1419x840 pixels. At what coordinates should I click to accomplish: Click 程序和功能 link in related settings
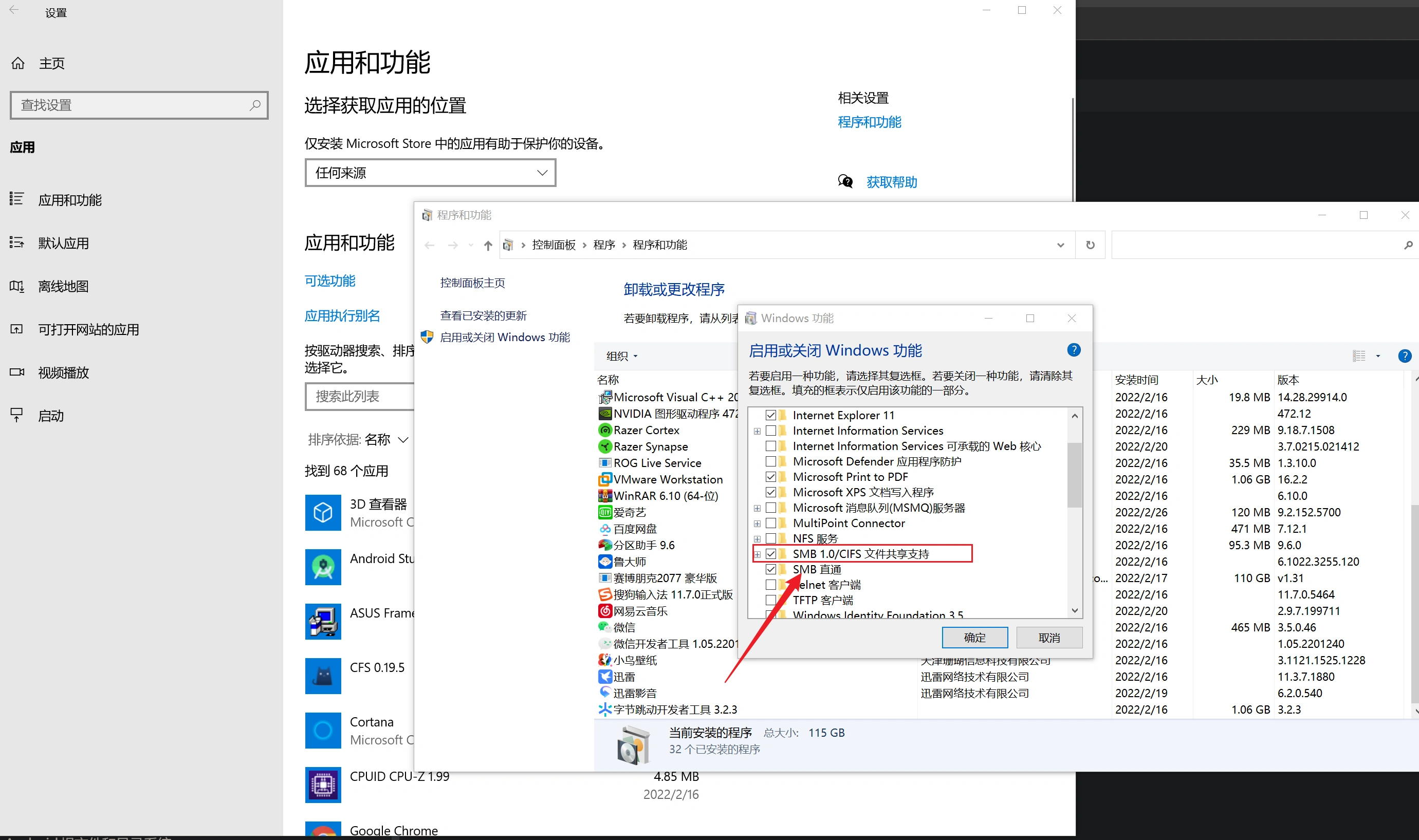pyautogui.click(x=869, y=122)
